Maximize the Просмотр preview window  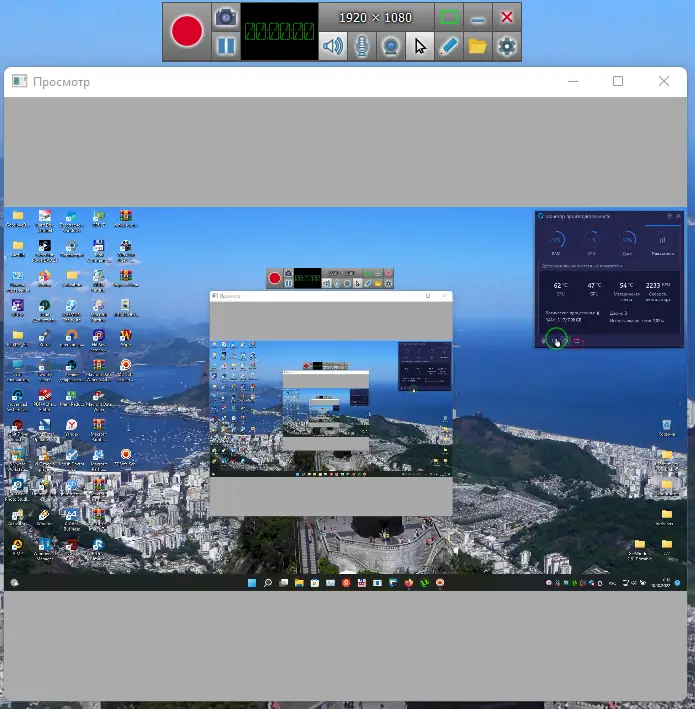pos(618,81)
